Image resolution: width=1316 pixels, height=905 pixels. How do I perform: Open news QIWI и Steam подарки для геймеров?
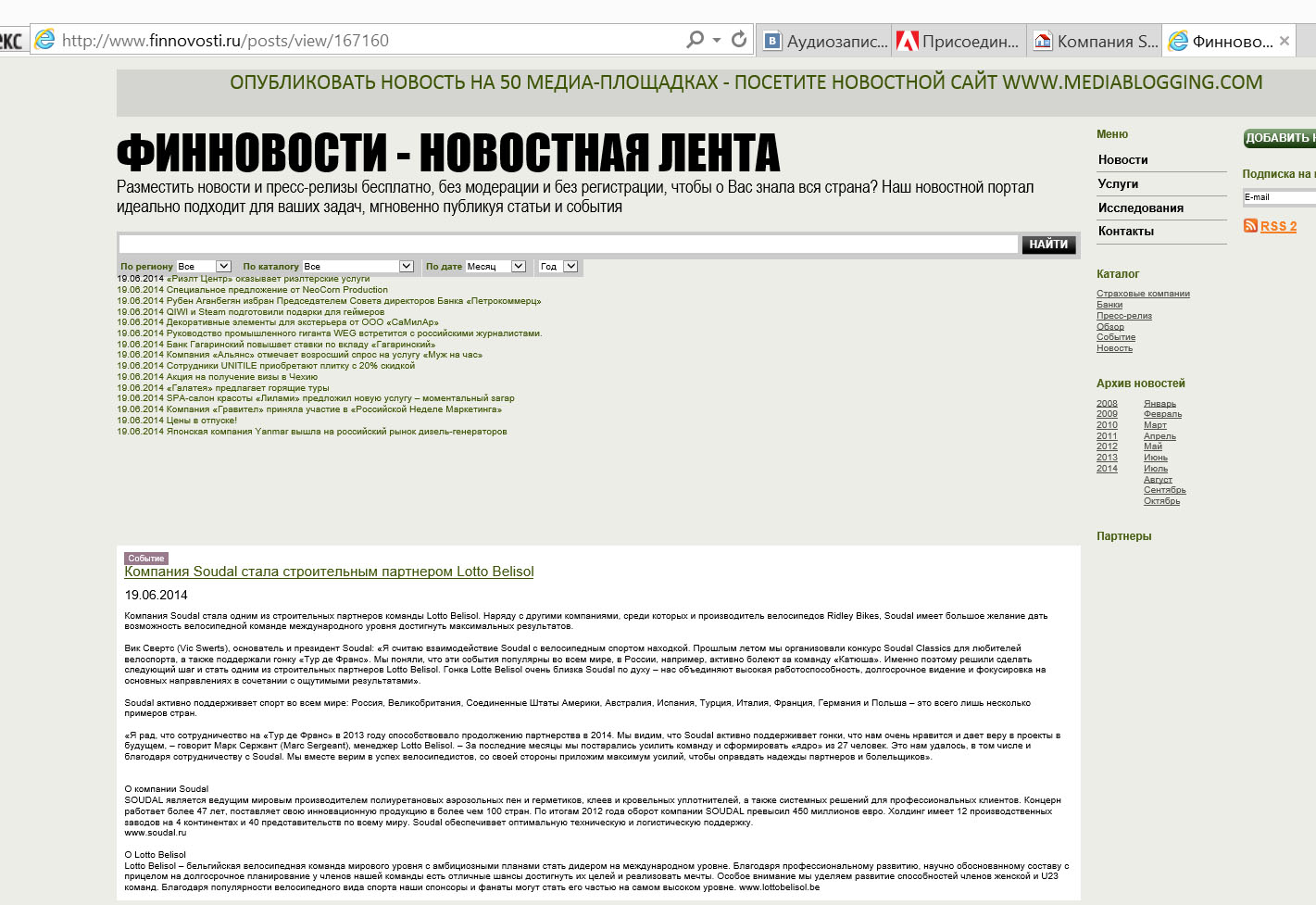[x=275, y=311]
